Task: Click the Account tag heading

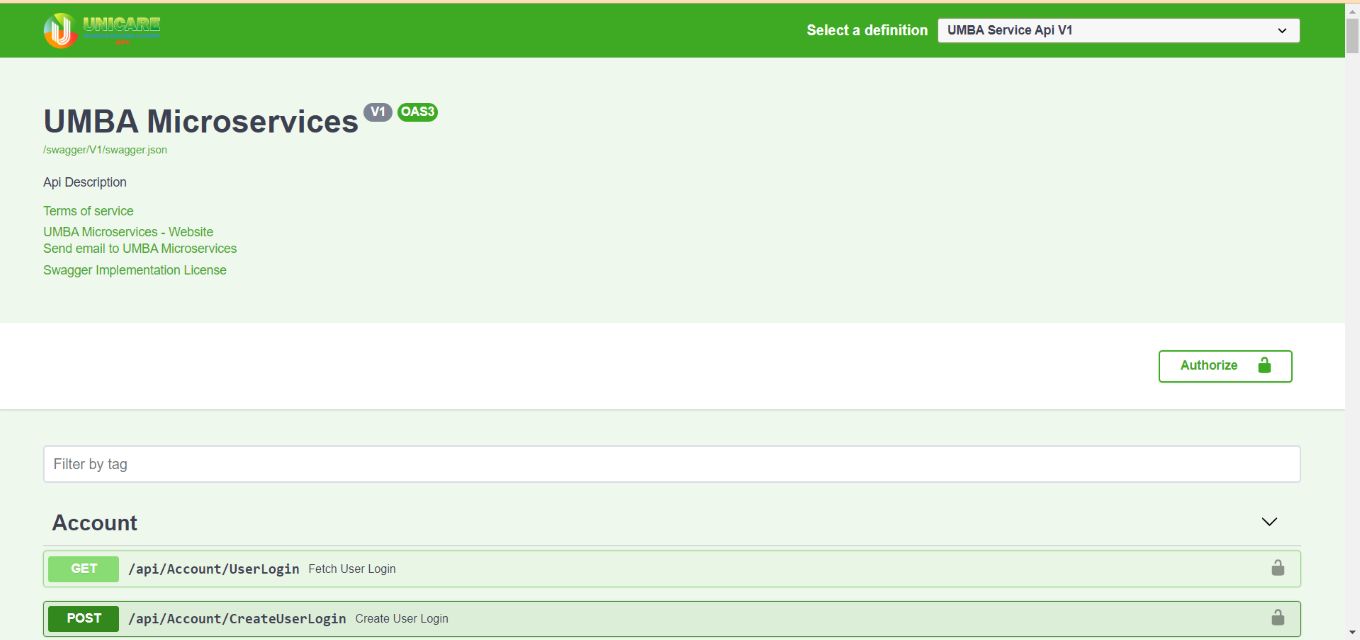Action: [x=95, y=523]
